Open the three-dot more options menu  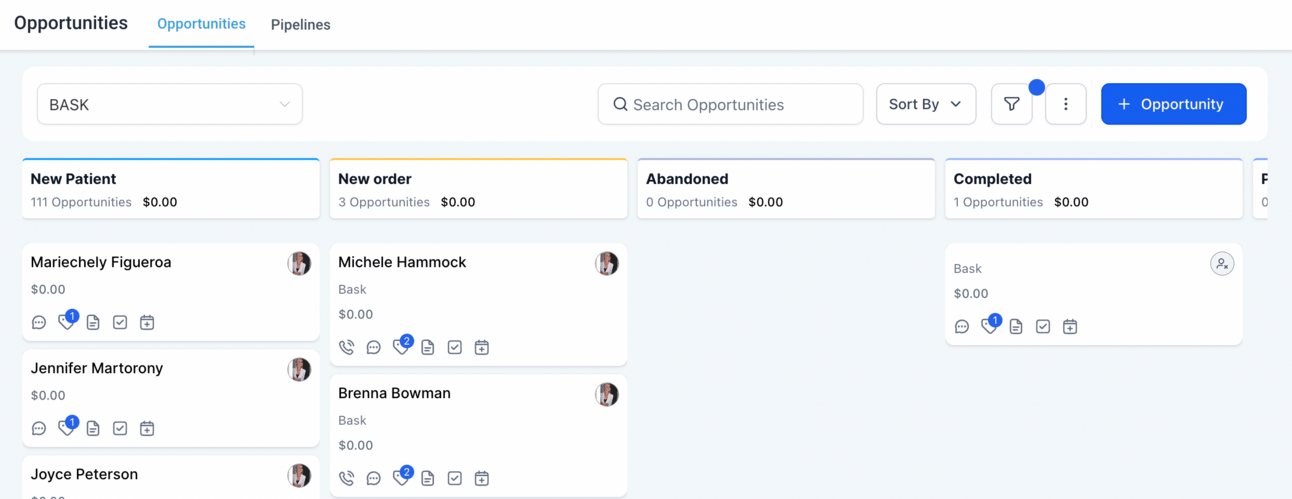[x=1065, y=104]
